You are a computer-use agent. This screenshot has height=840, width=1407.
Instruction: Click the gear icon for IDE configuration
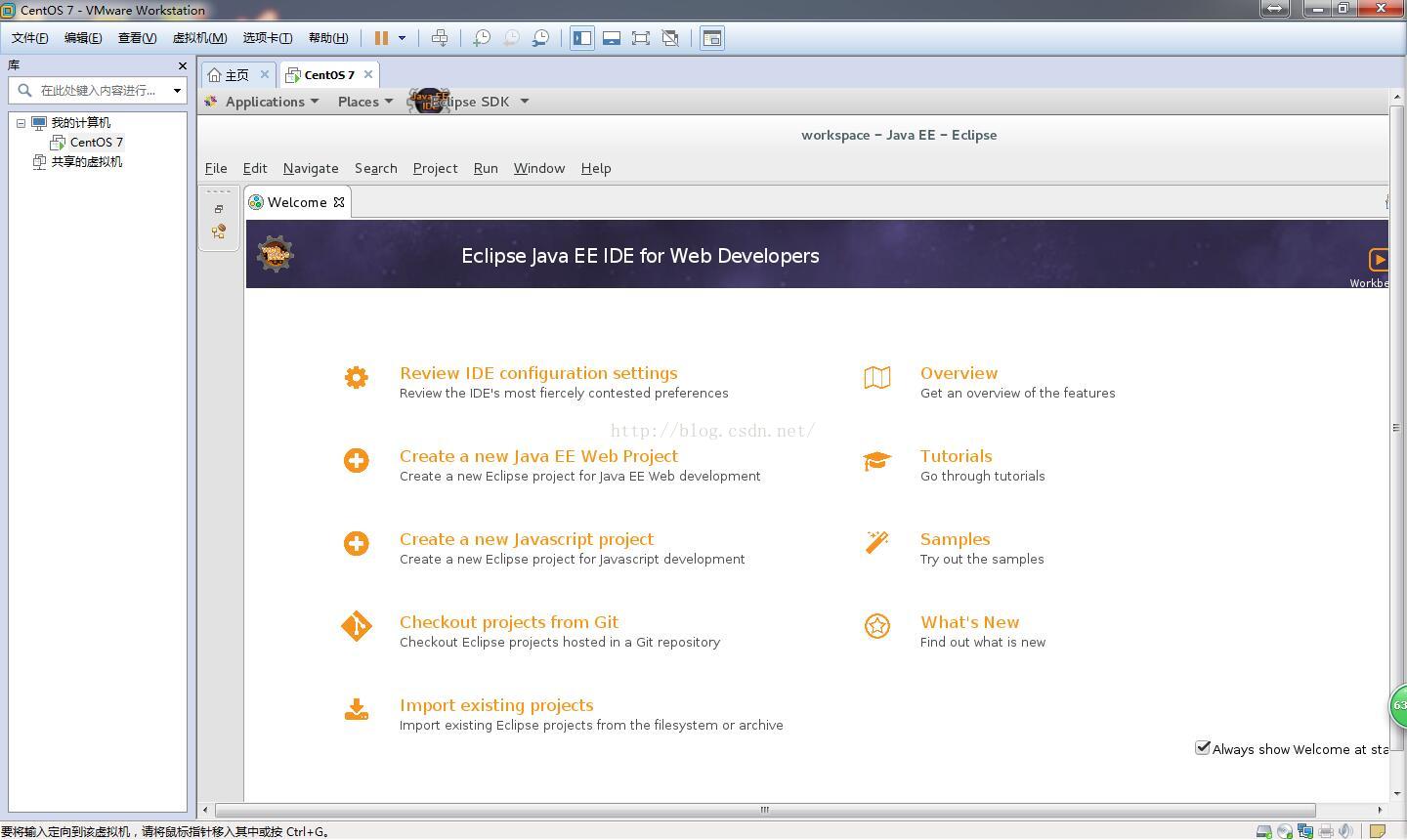[357, 377]
